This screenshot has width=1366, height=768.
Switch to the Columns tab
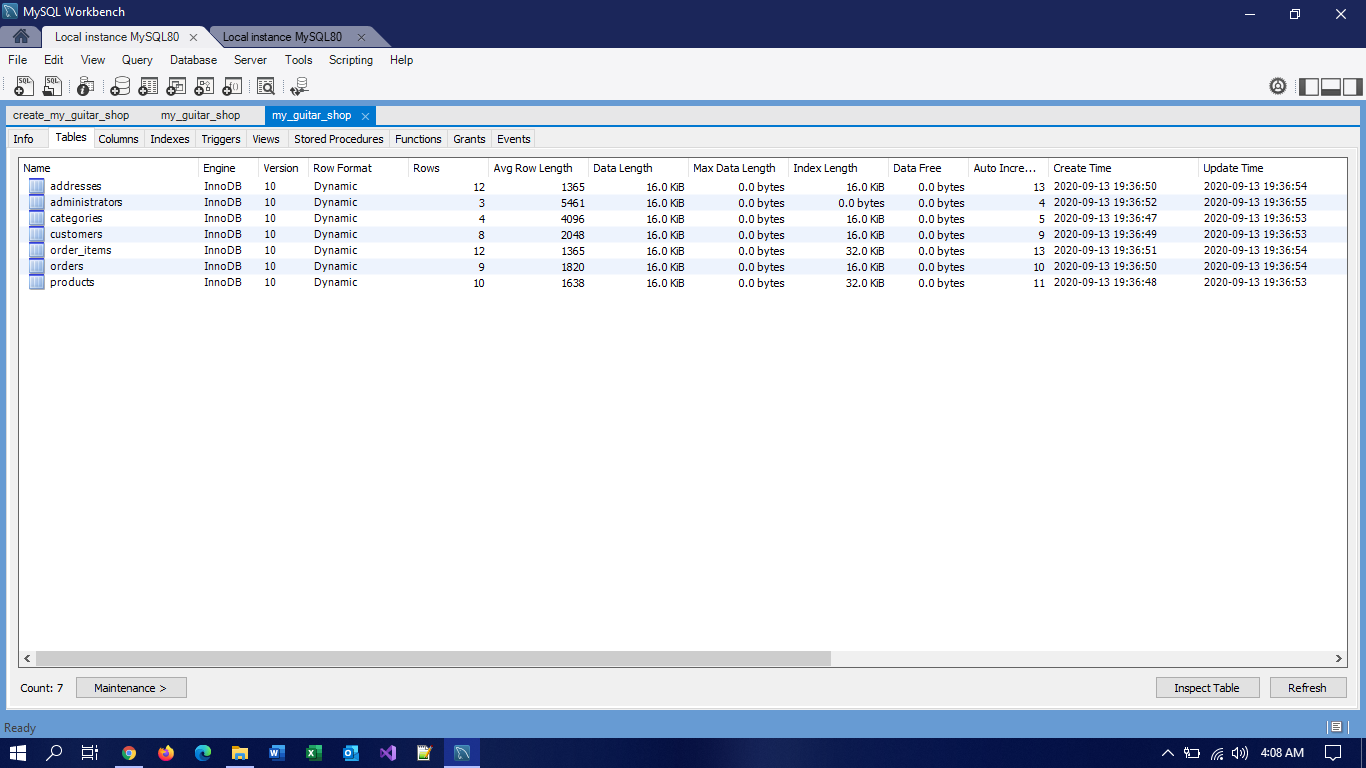click(118, 139)
